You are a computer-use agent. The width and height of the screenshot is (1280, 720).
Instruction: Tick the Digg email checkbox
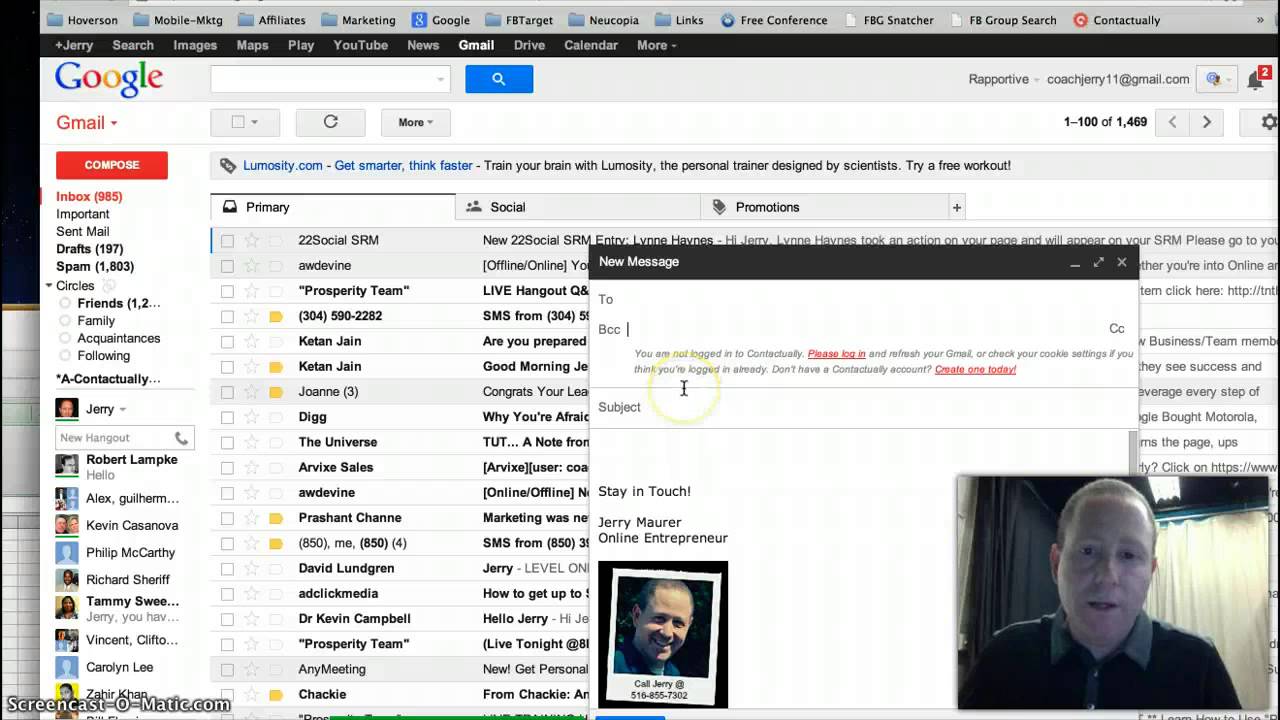pyautogui.click(x=228, y=417)
